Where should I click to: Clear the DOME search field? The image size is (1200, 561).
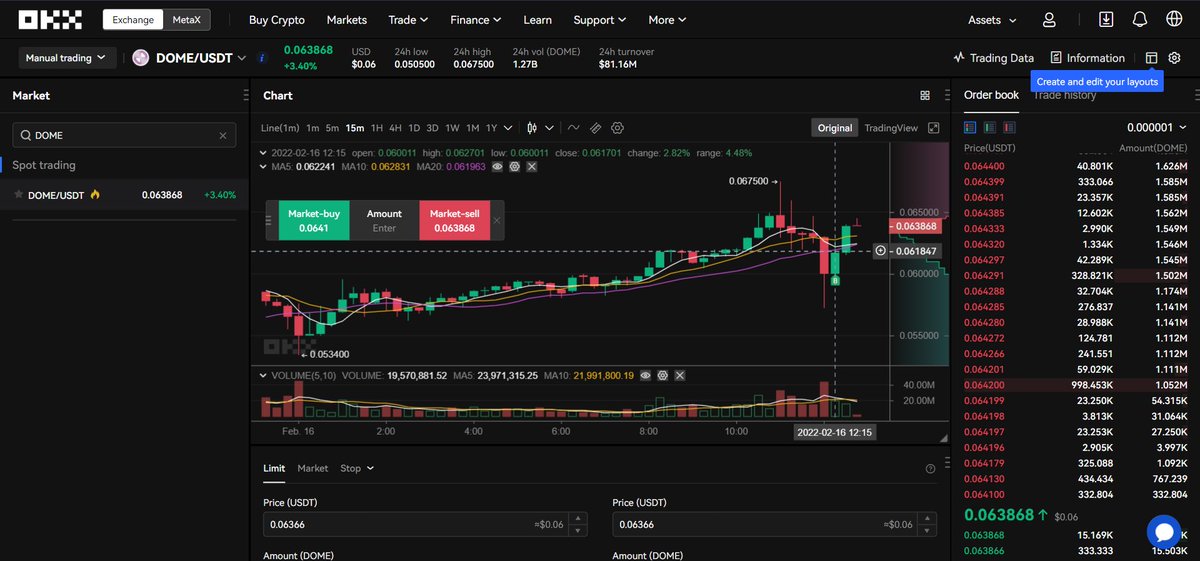tap(223, 135)
